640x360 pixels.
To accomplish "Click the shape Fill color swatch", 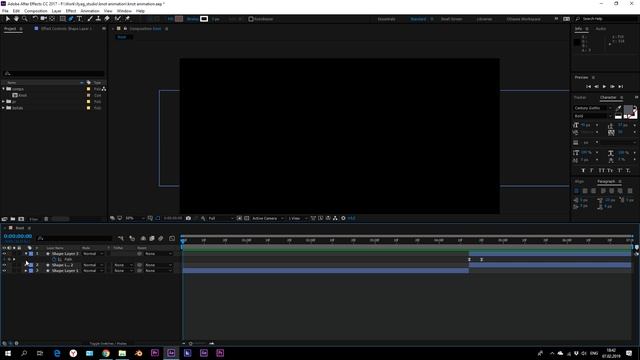I will click(x=179, y=19).
